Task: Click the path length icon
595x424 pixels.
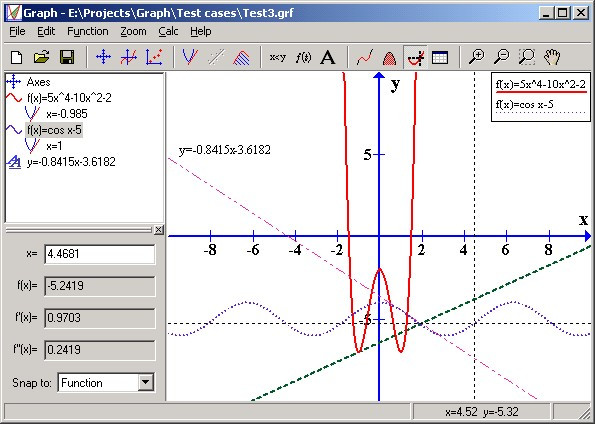Action: point(365,58)
